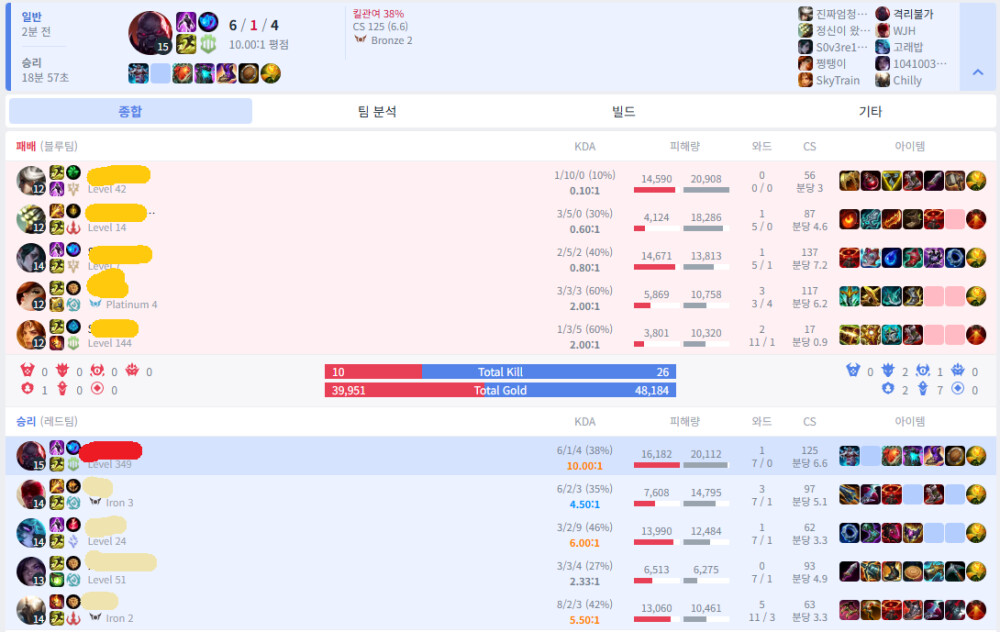This screenshot has width=1000, height=632.
Task: Click the Chilly player name
Action: pyautogui.click(x=907, y=81)
